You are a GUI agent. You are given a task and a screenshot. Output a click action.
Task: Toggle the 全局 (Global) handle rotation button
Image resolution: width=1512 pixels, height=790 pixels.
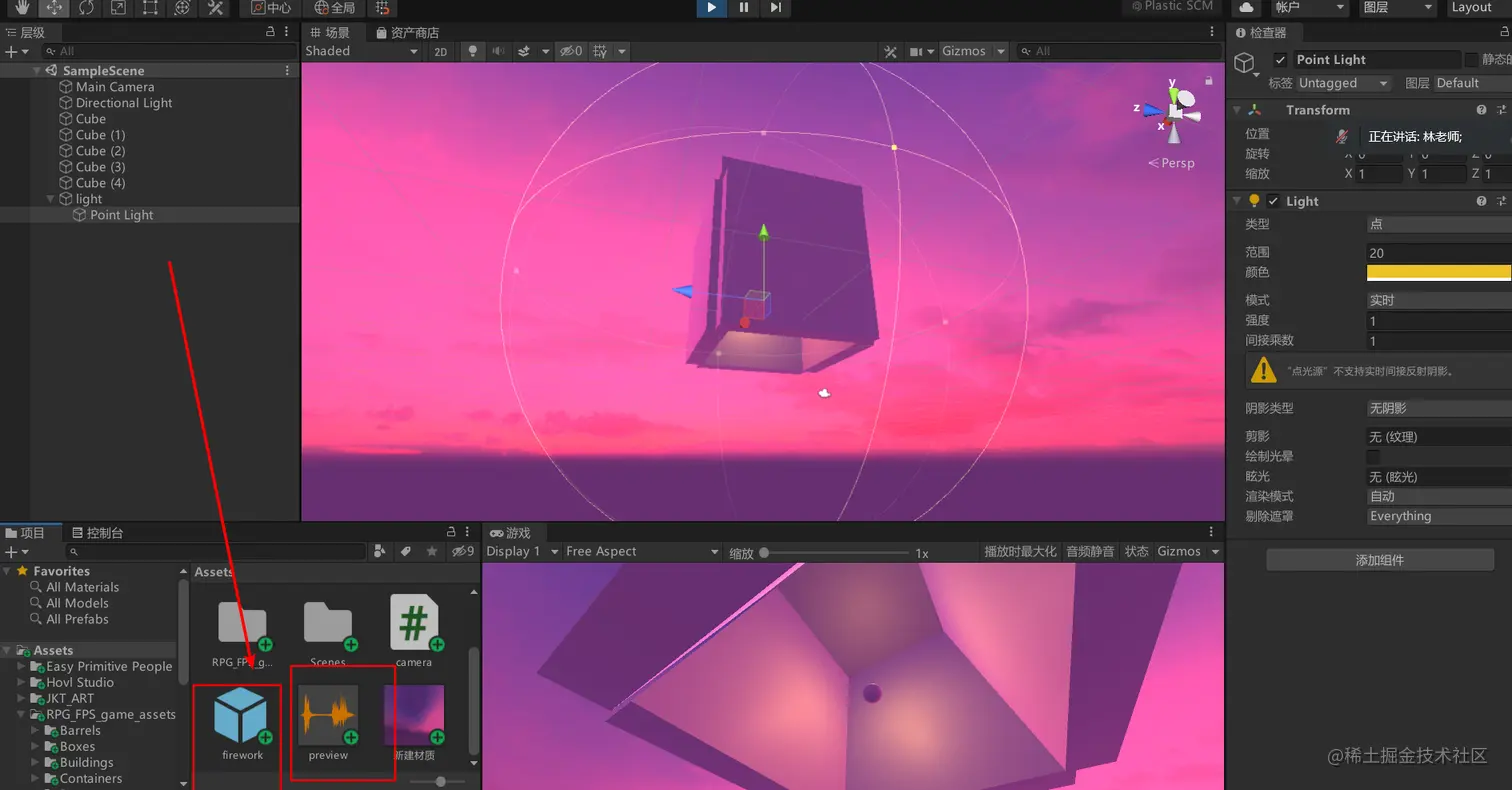334,8
